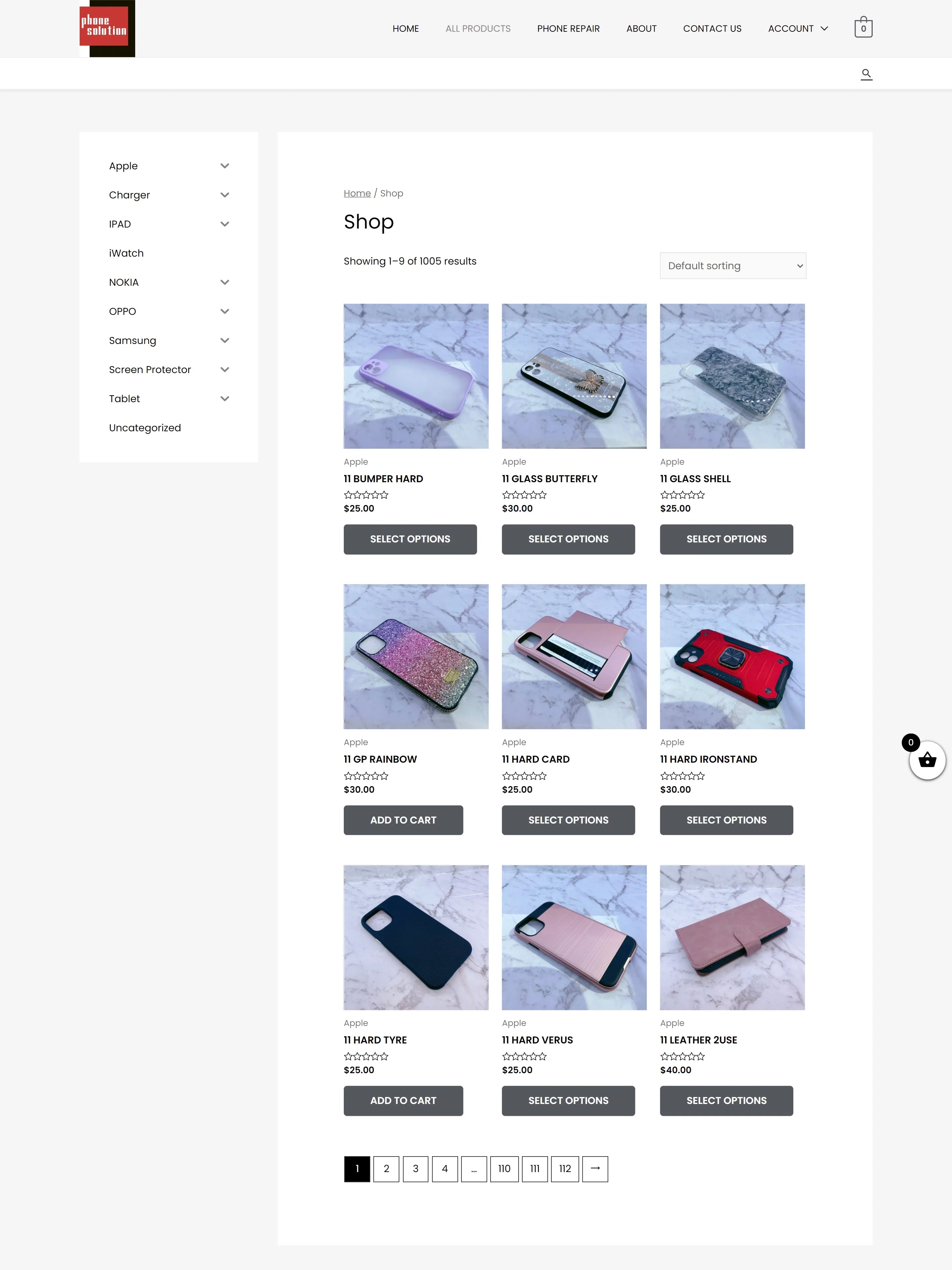
Task: Click the Home breadcrumb link
Action: coord(357,193)
